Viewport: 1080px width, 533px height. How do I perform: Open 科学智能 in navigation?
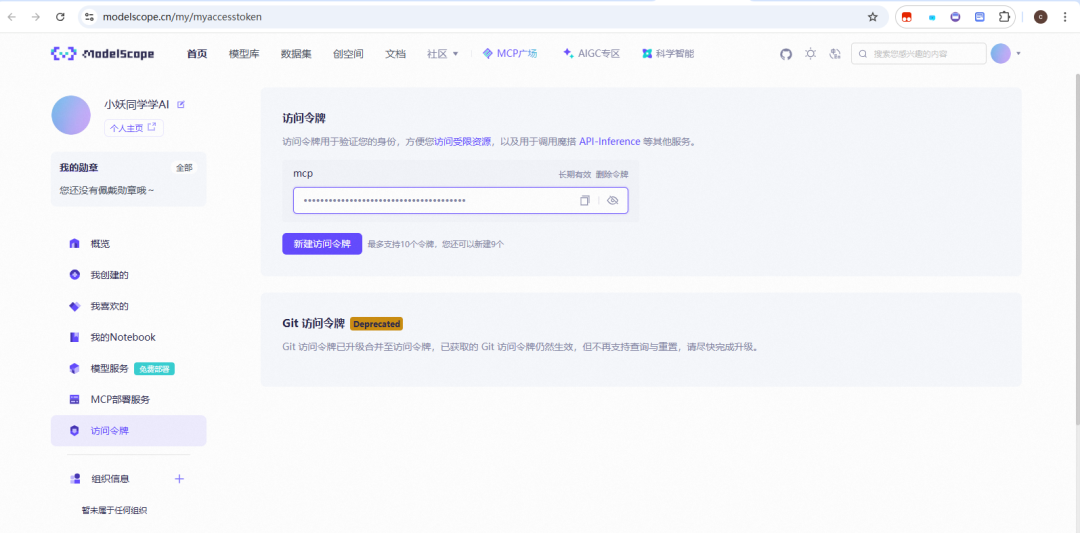[668, 54]
